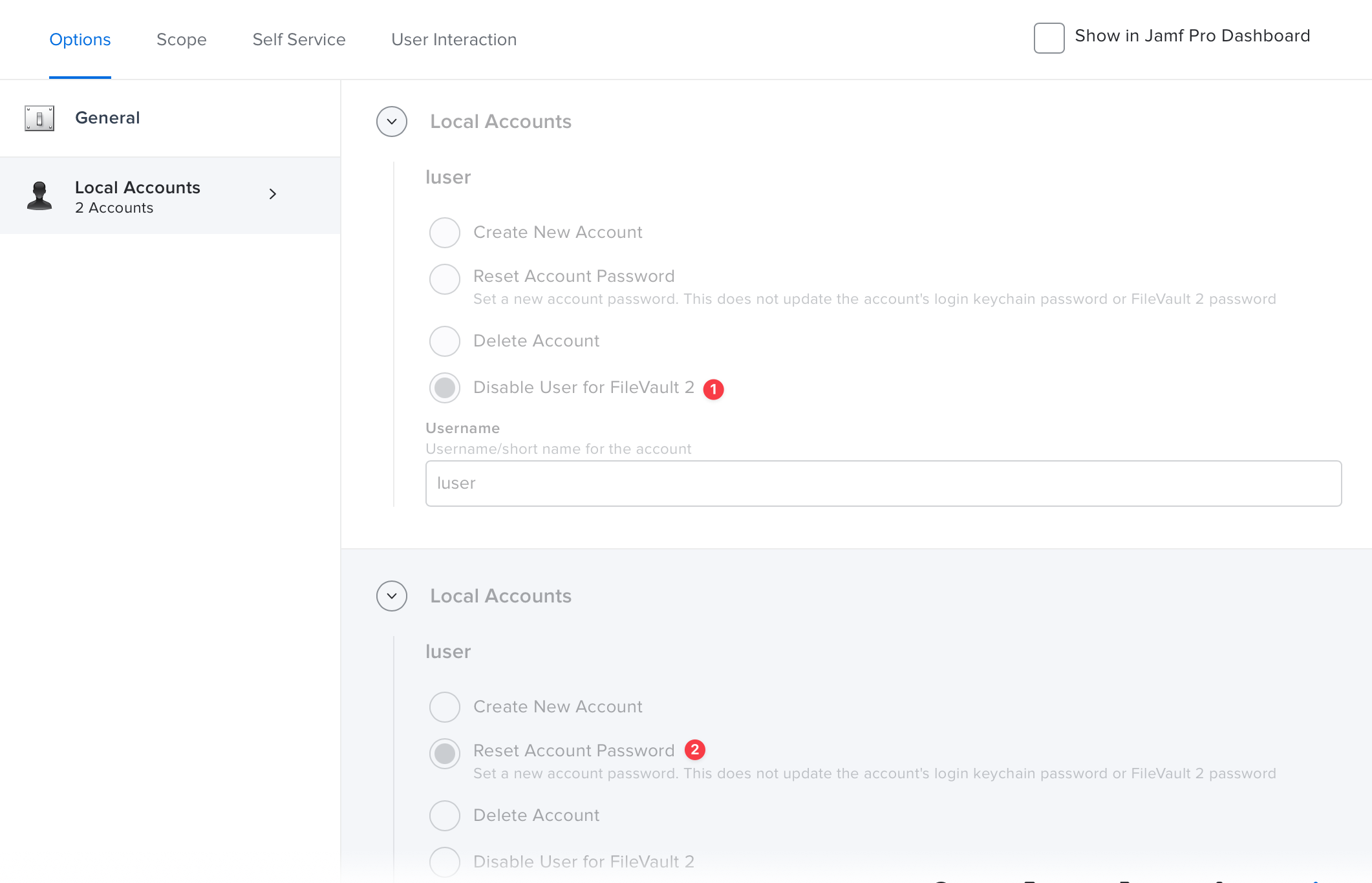The height and width of the screenshot is (883, 1372).
Task: Collapse the second Local Accounts section
Action: 392,596
